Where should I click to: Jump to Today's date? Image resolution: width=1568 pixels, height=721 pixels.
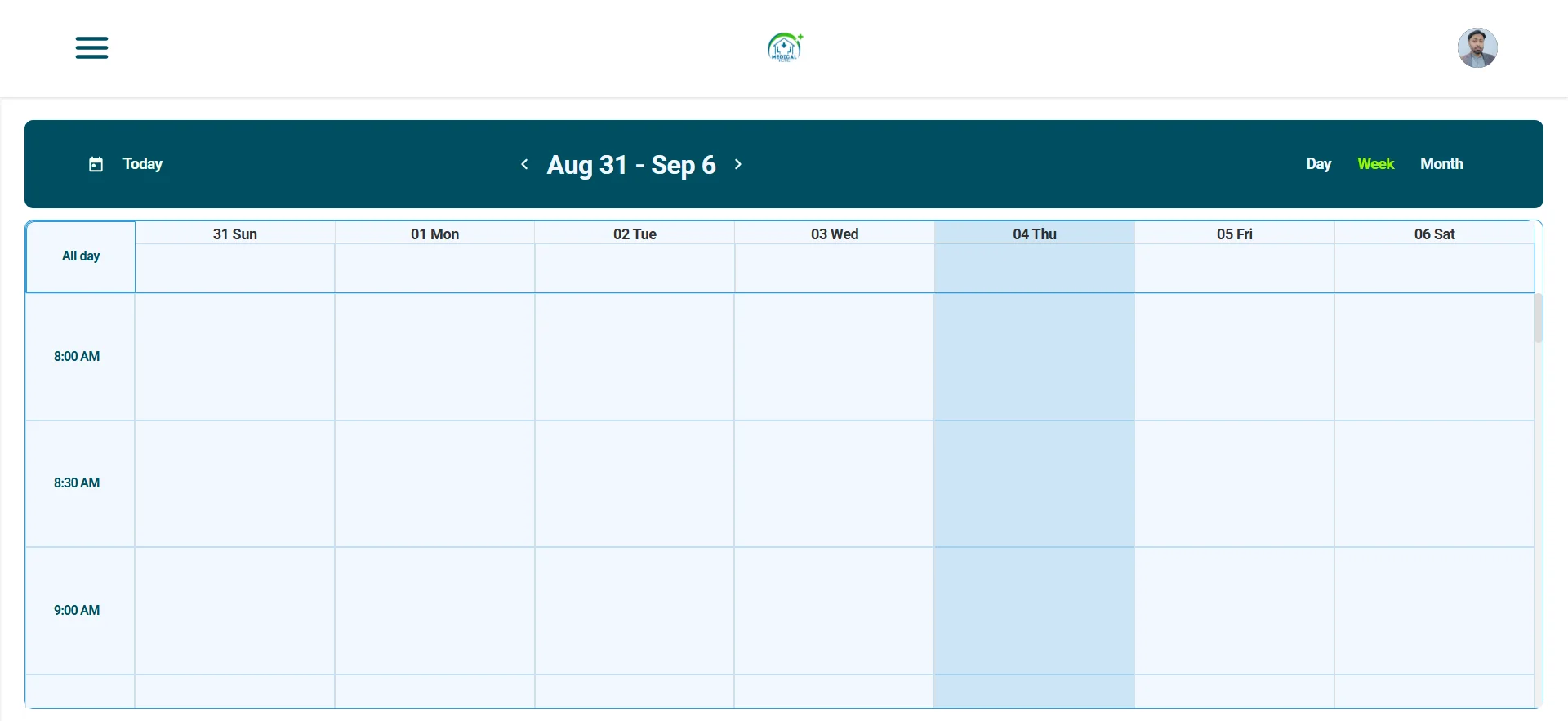[x=143, y=164]
